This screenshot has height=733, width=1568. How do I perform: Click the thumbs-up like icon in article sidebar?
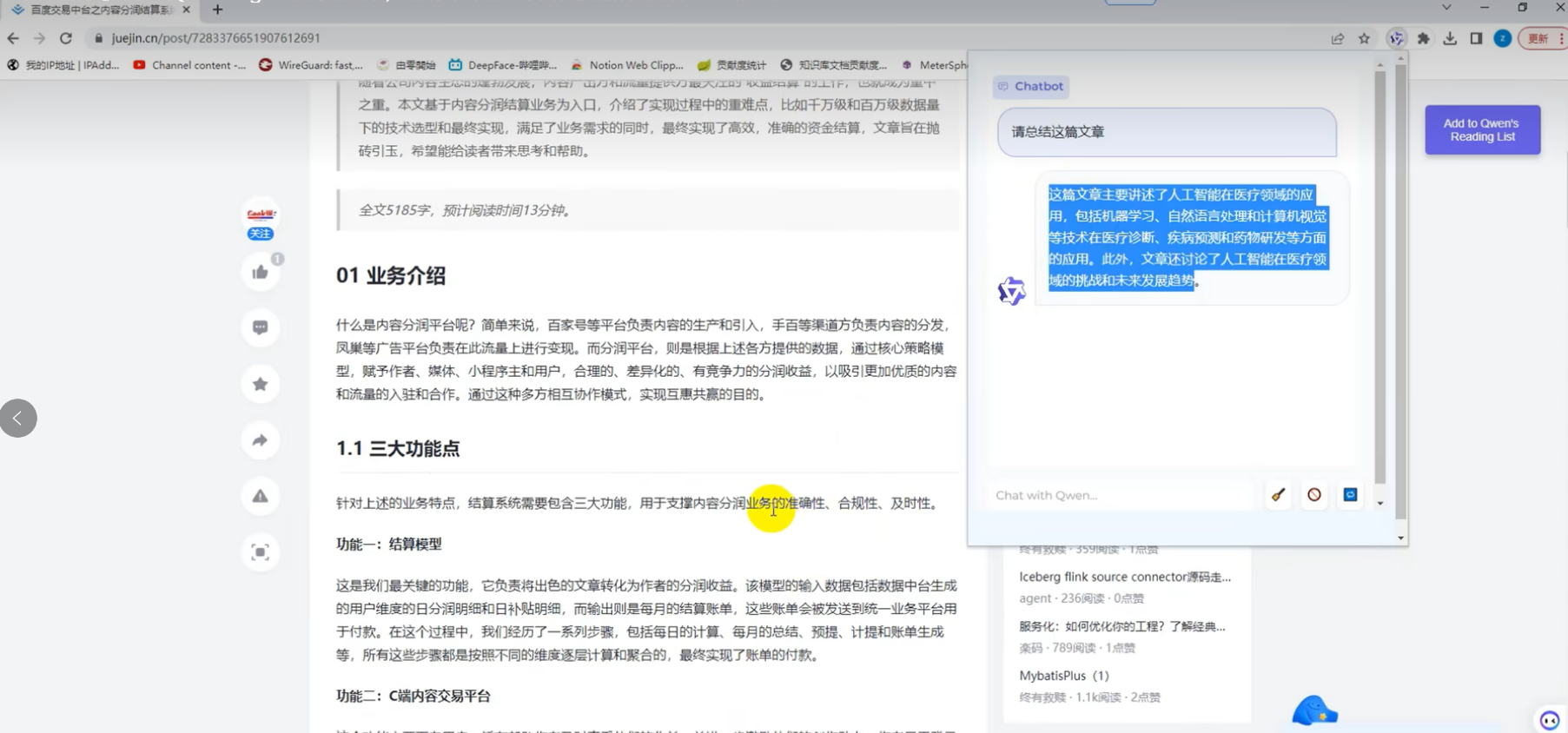click(260, 272)
